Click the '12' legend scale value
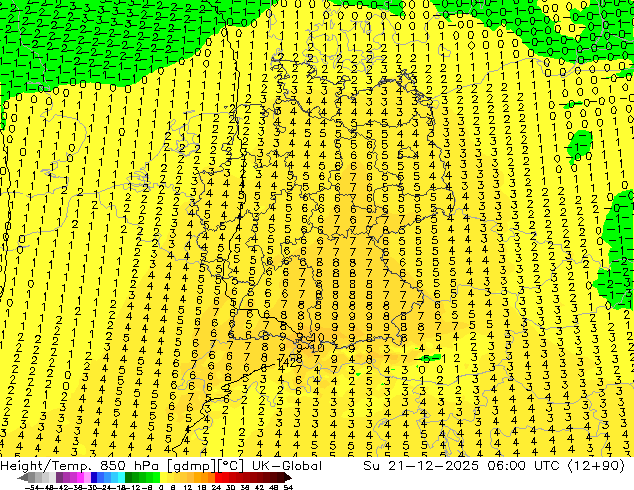The height and width of the screenshot is (490, 634). 188,488
